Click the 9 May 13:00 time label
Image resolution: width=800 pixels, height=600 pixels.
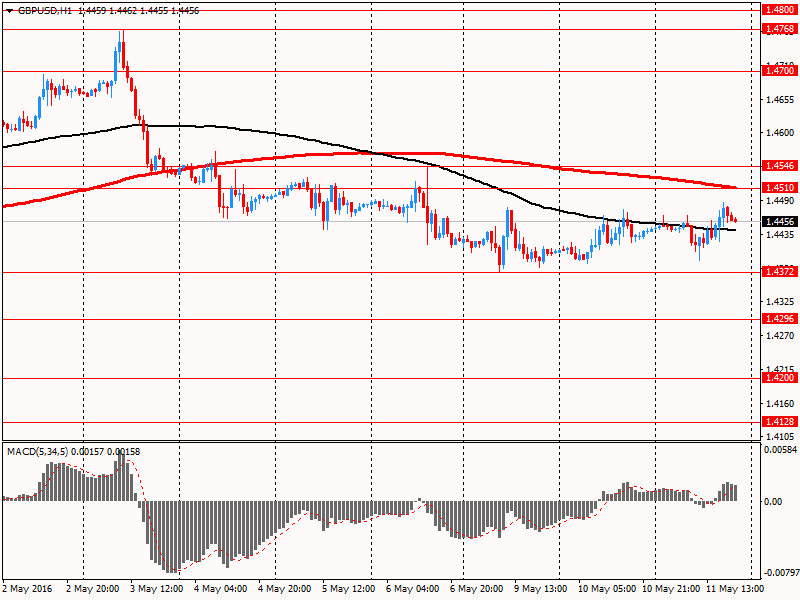pyautogui.click(x=540, y=589)
